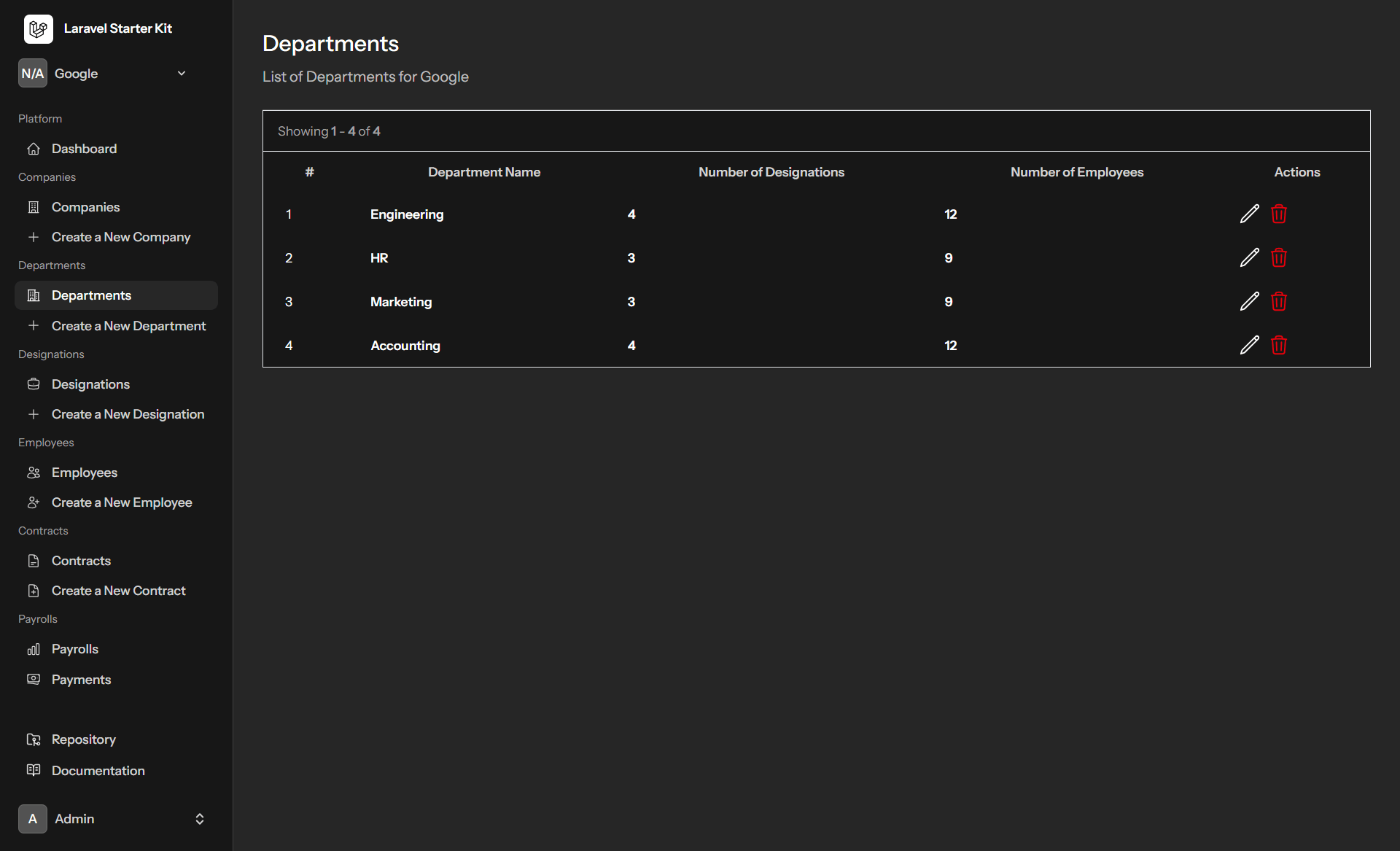The height and width of the screenshot is (851, 1400).
Task: Click the Marketing department name
Action: (x=401, y=302)
